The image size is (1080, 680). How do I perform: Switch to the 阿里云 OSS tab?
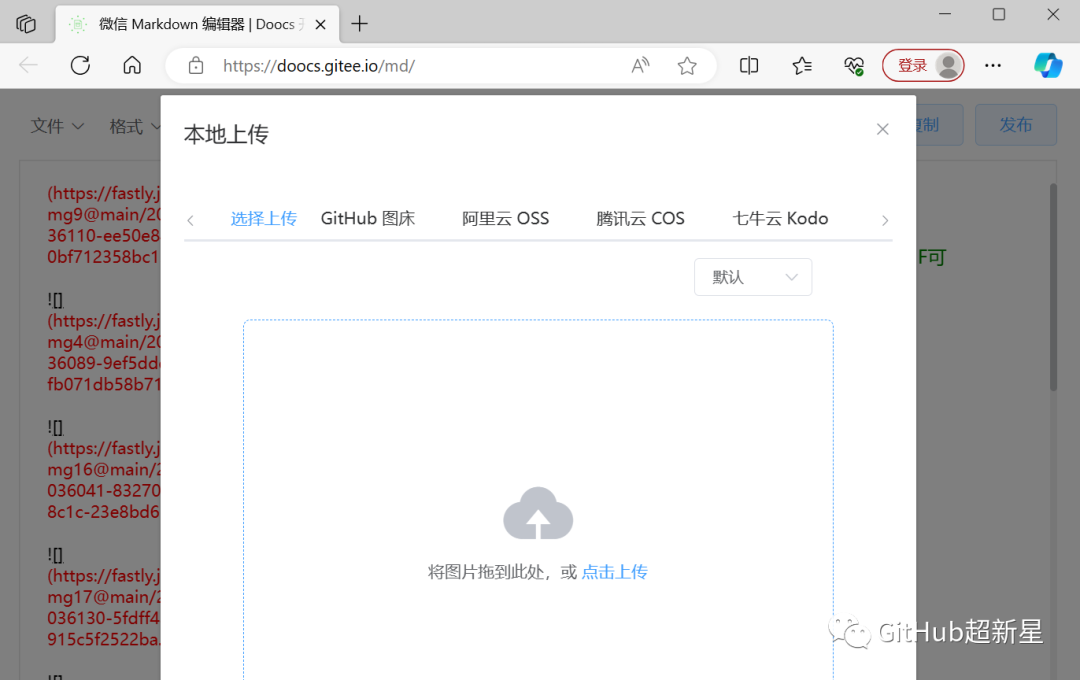(506, 218)
